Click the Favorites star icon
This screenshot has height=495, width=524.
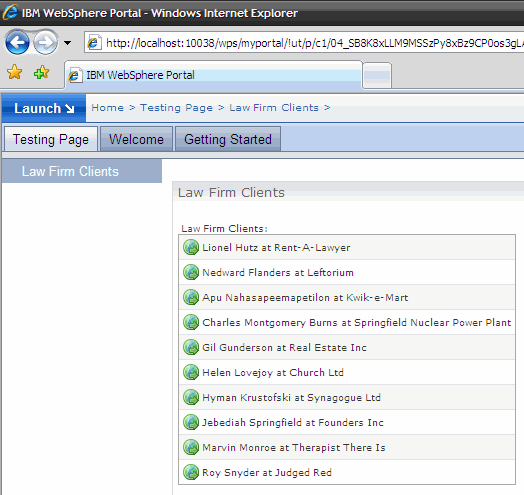[x=15, y=72]
